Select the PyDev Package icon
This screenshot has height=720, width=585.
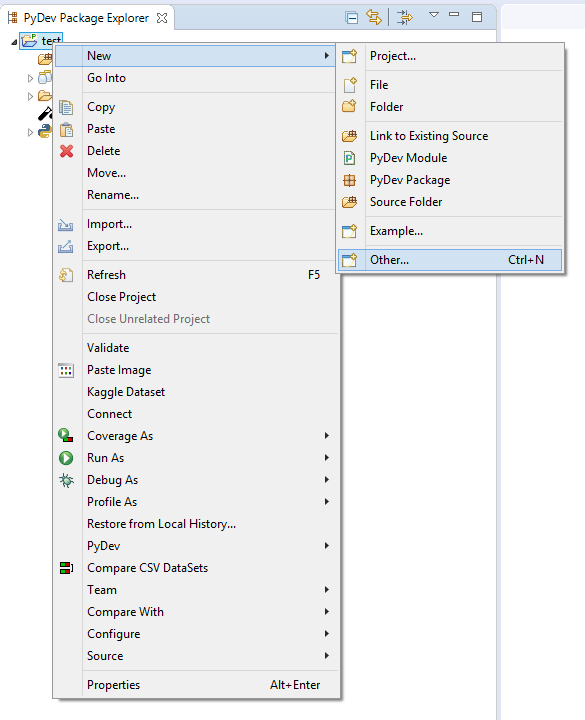click(349, 180)
